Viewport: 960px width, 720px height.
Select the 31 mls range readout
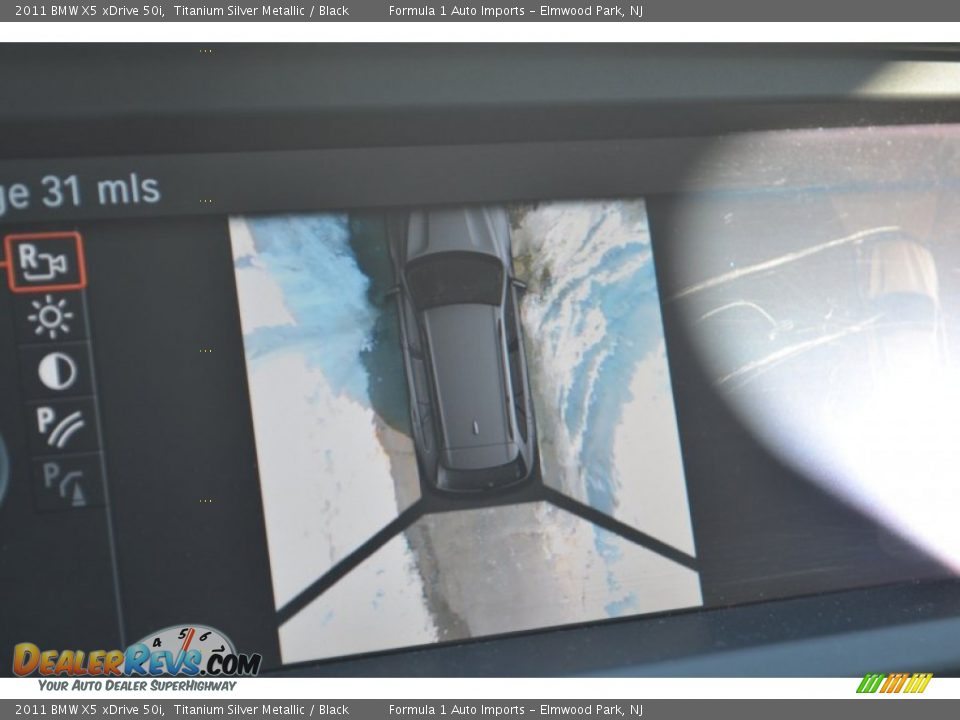tap(80, 191)
